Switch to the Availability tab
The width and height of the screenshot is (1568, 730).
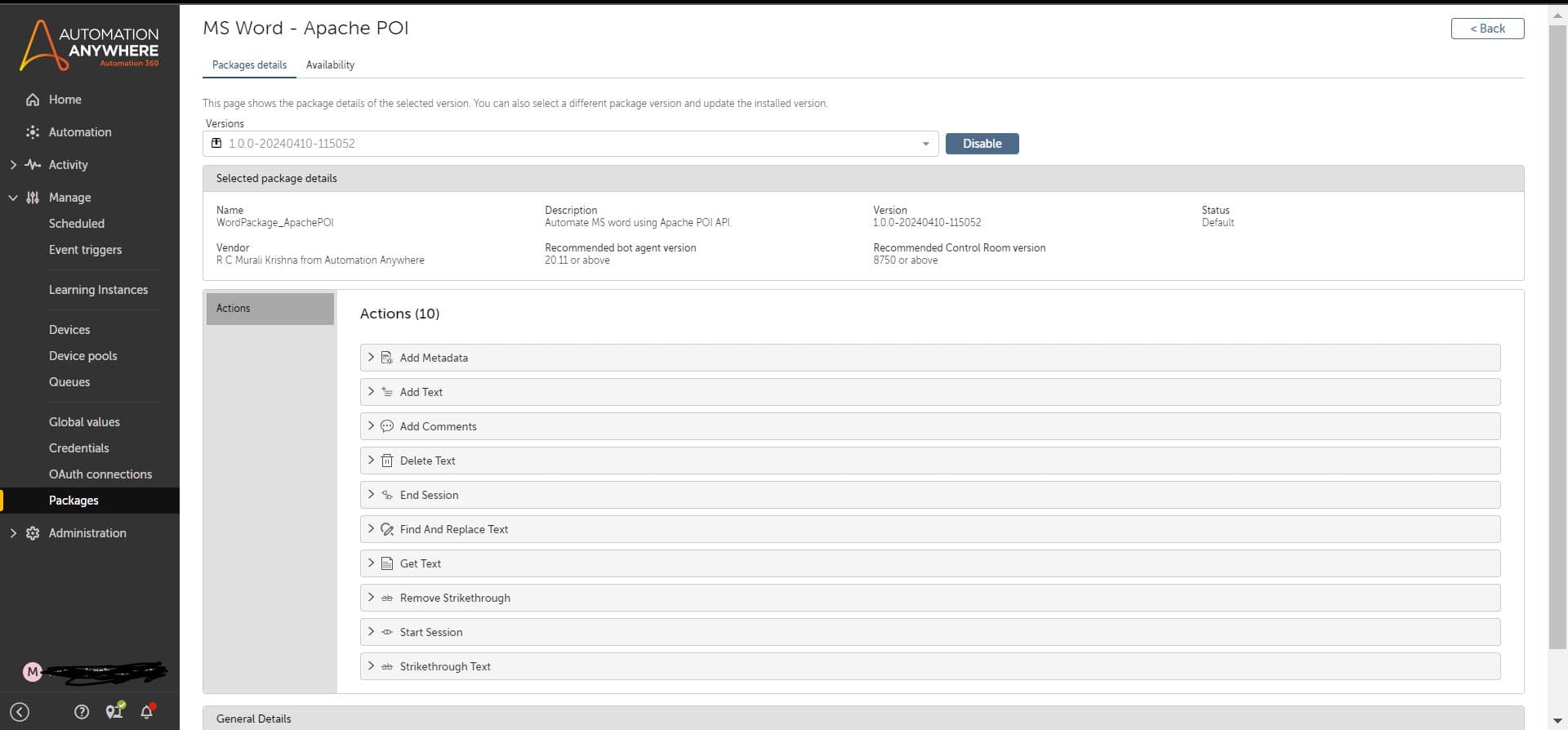tap(330, 65)
